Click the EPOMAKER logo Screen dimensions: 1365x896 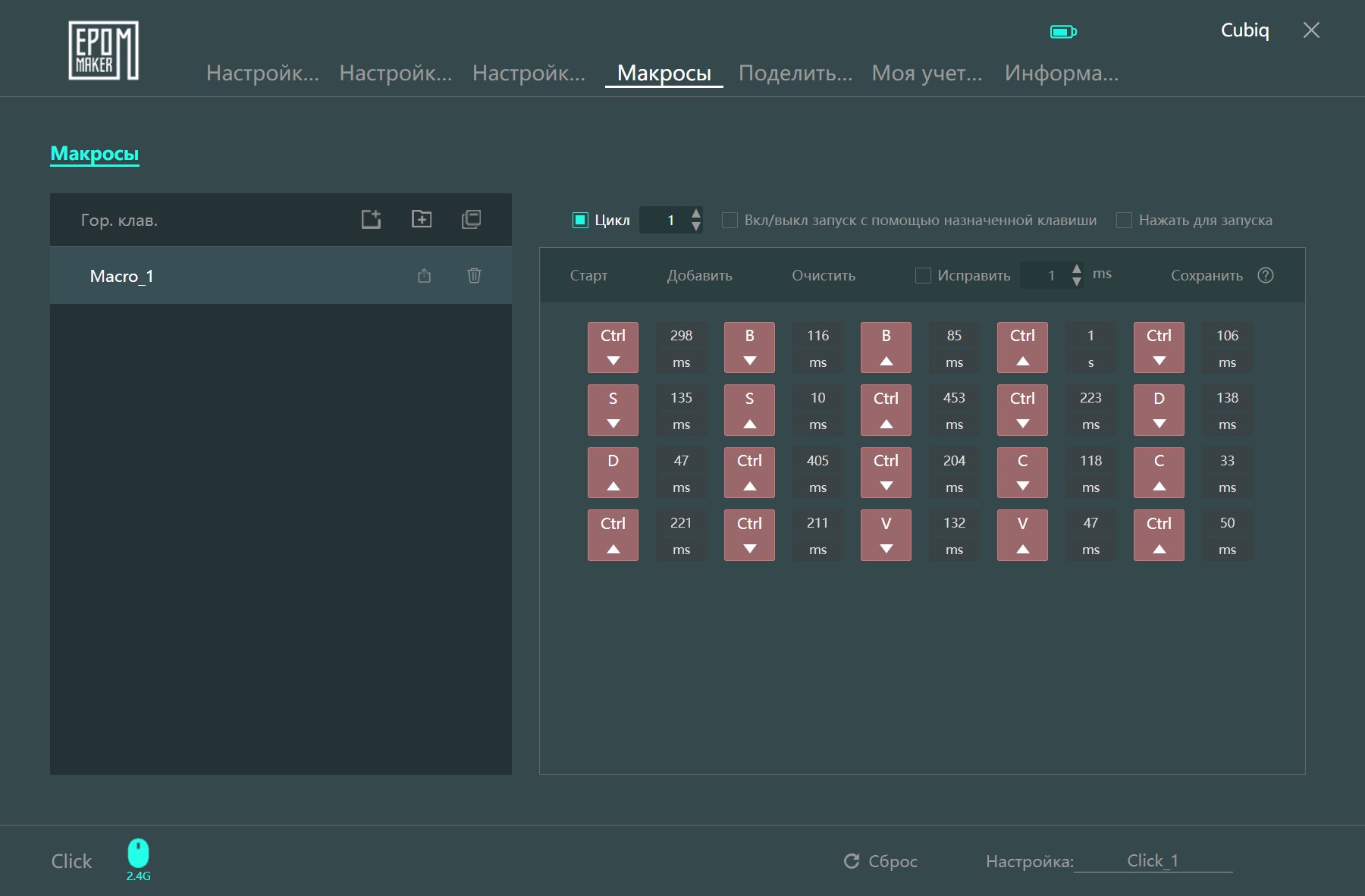point(103,50)
